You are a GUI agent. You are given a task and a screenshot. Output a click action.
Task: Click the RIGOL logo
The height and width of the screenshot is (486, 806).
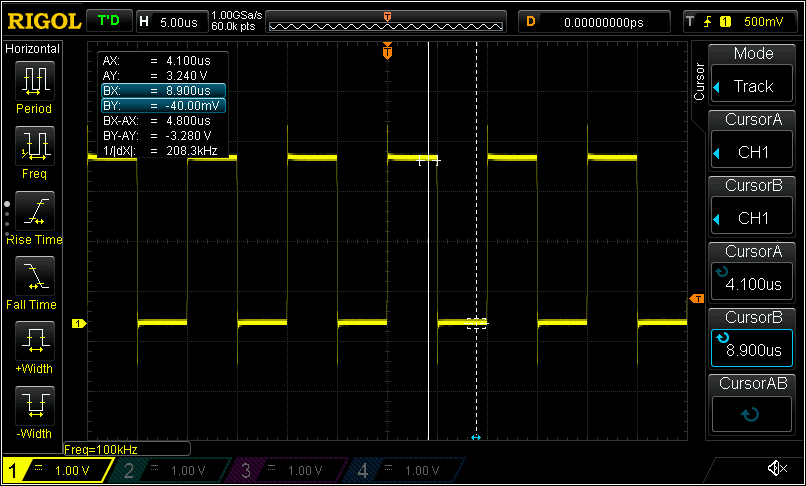pos(44,21)
